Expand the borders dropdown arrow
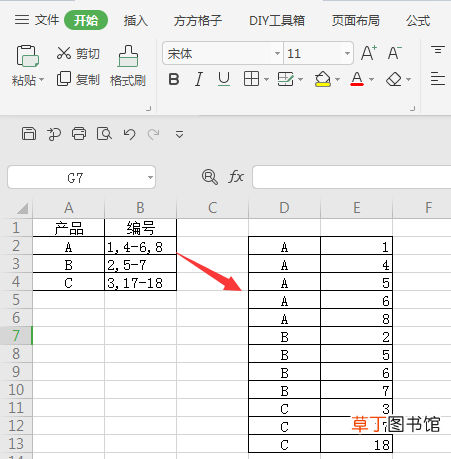Image resolution: width=451 pixels, height=459 pixels. coord(266,79)
